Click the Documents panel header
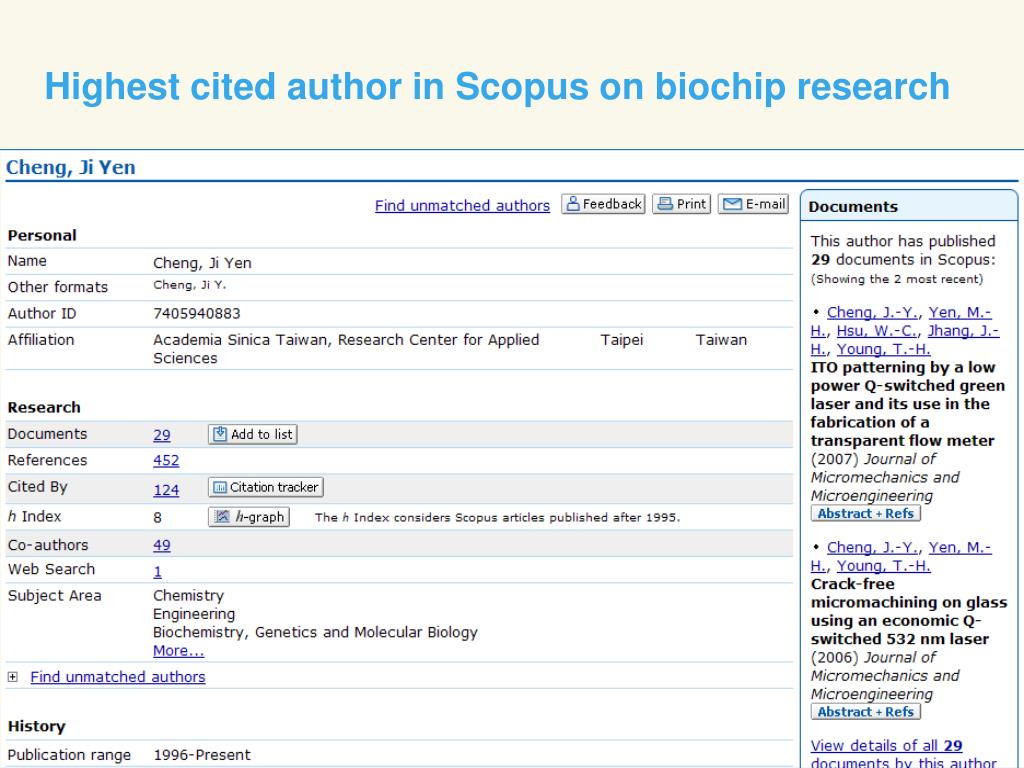Screen dimensions: 1024x768 coord(908,206)
